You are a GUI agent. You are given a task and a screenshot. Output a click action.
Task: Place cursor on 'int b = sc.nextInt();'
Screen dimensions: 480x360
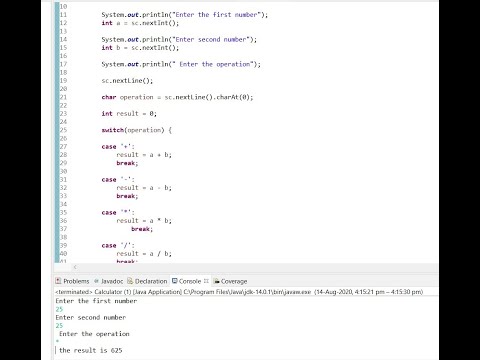click(x=140, y=48)
